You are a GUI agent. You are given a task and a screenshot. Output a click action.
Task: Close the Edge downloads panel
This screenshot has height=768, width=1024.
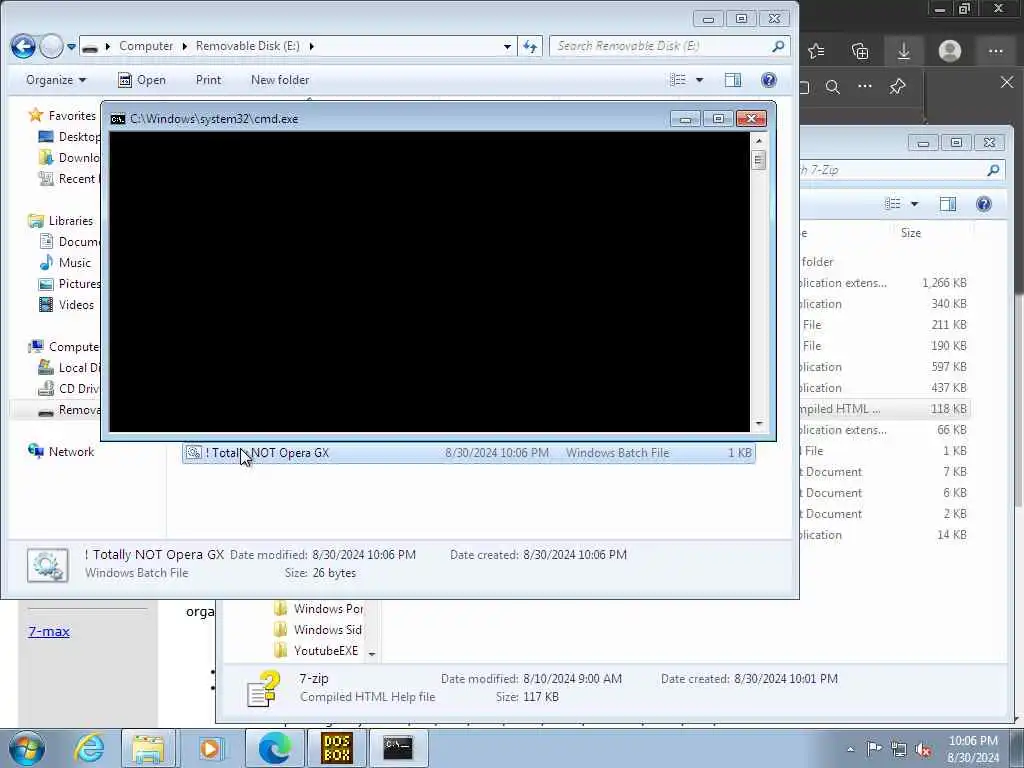click(1006, 82)
